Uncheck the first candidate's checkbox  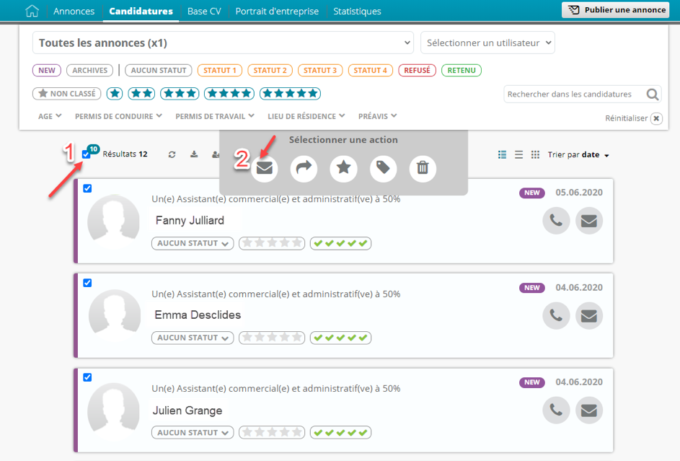(87, 189)
